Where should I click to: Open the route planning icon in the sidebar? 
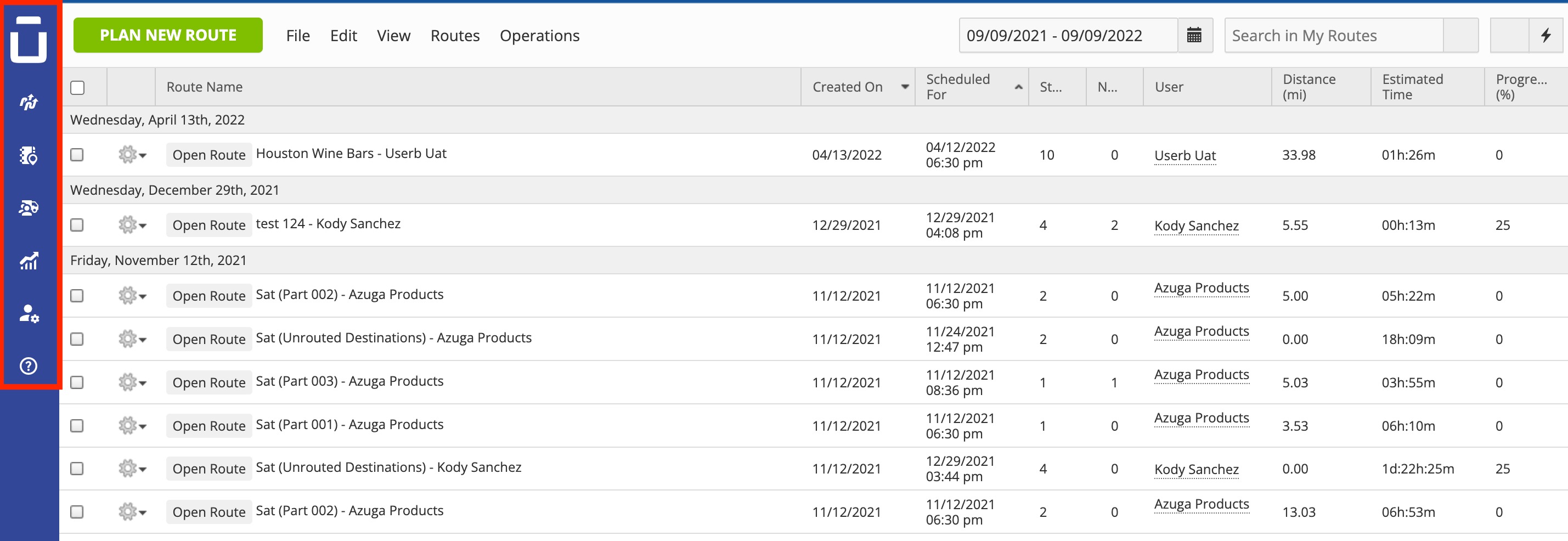point(29,102)
